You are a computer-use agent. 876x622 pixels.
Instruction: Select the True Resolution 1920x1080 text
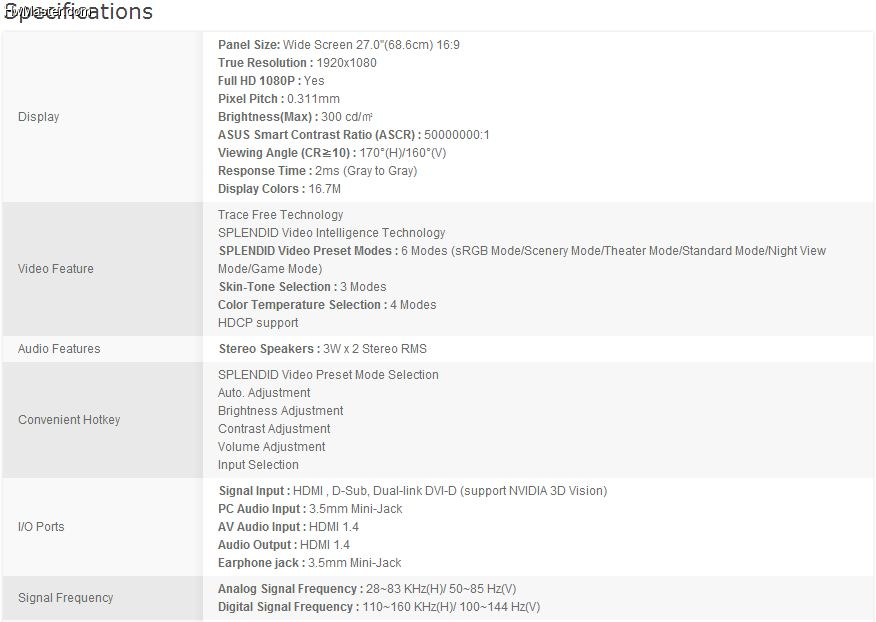(297, 63)
